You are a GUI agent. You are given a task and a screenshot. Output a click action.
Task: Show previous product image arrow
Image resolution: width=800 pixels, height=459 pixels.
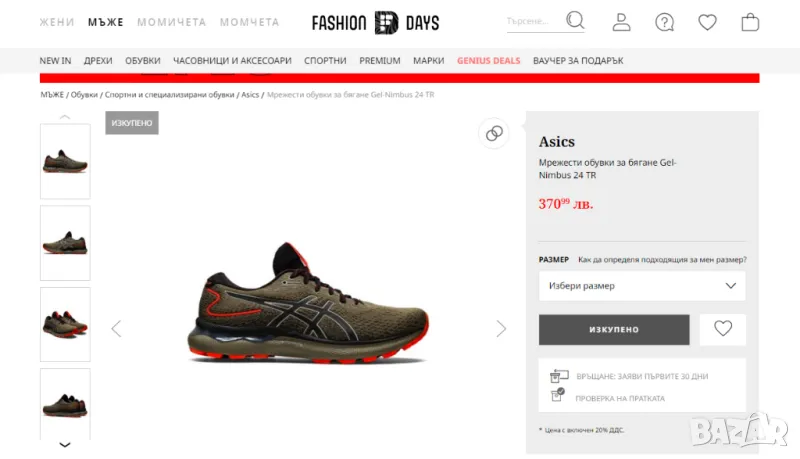pos(116,329)
